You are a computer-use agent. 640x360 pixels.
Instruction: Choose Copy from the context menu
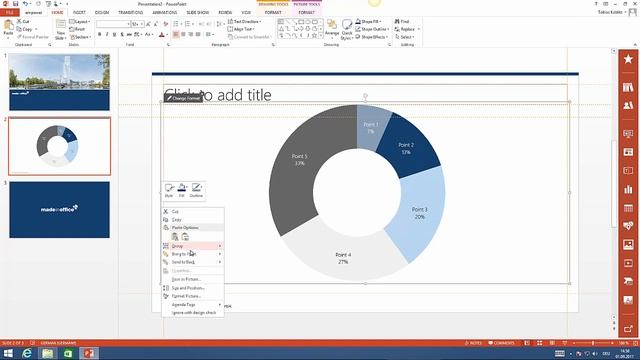(x=193, y=220)
